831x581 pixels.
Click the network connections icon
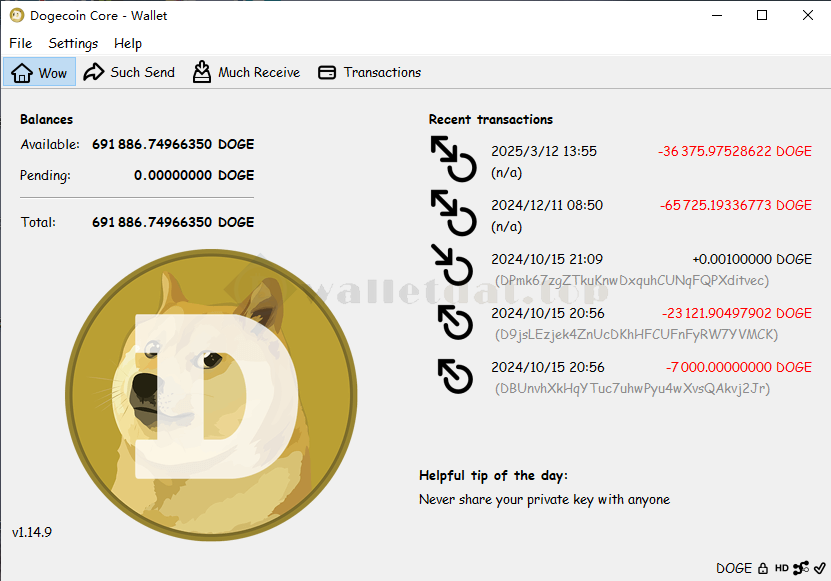[x=801, y=568]
